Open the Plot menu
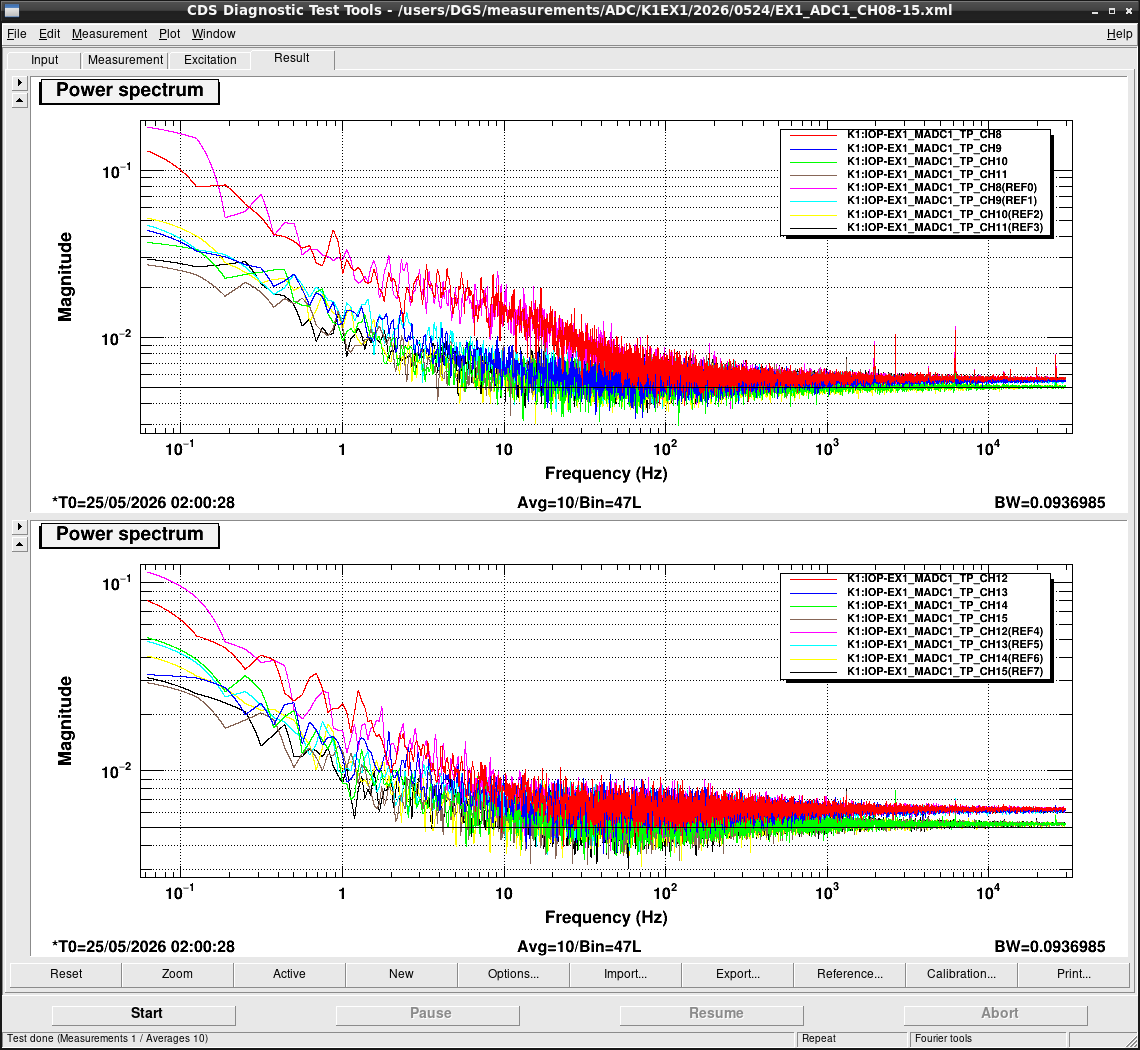Screen dimensions: 1140x1050 coord(169,34)
